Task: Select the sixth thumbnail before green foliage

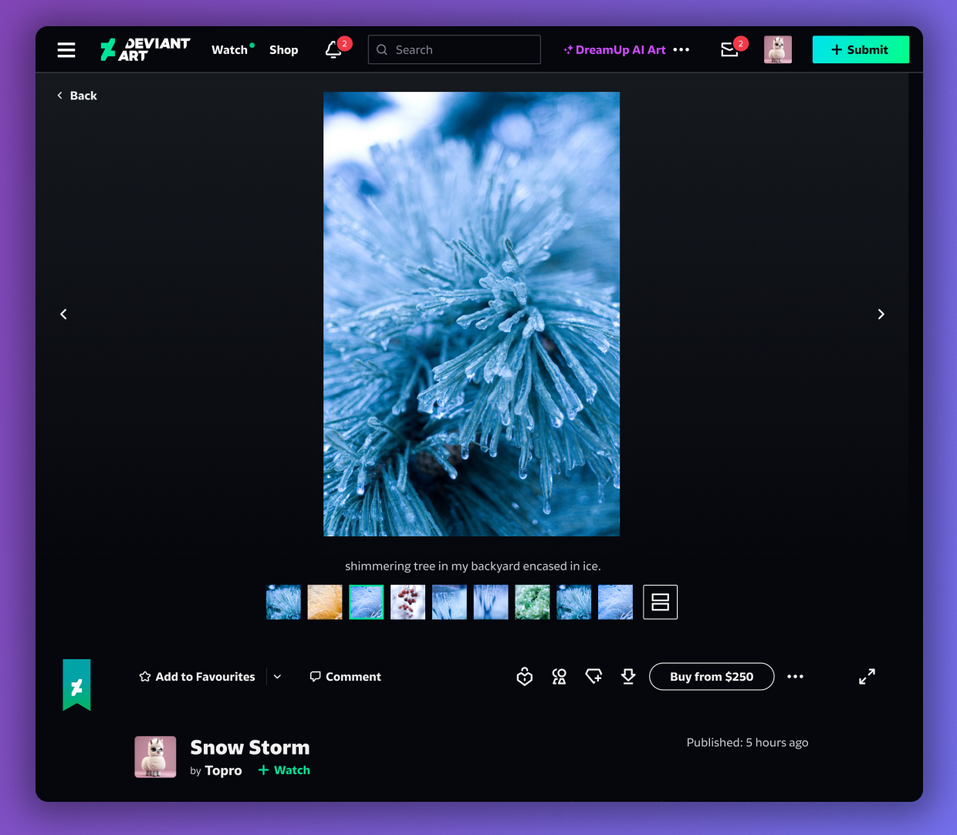Action: (x=491, y=602)
